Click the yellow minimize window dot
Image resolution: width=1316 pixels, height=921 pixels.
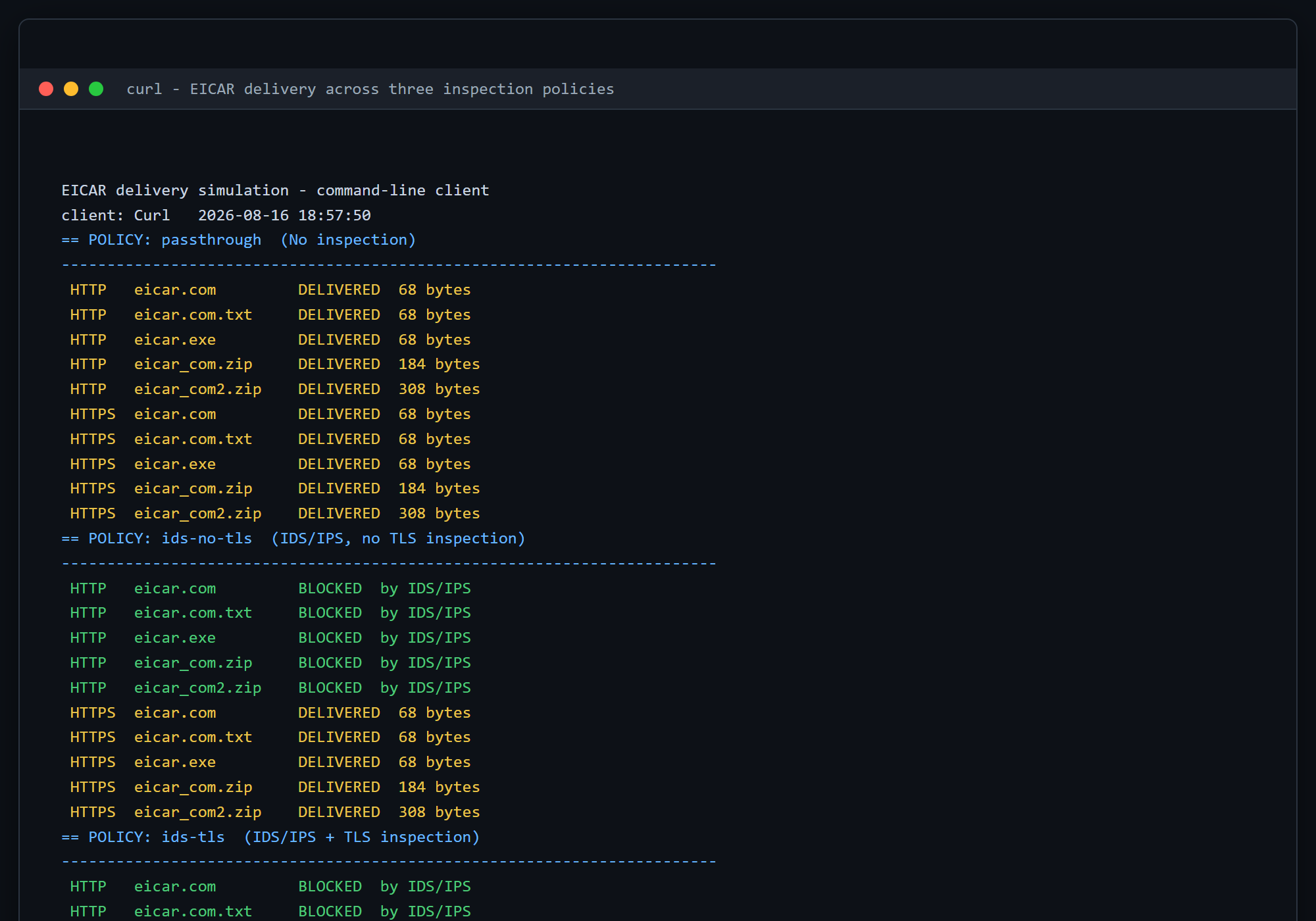[x=71, y=89]
